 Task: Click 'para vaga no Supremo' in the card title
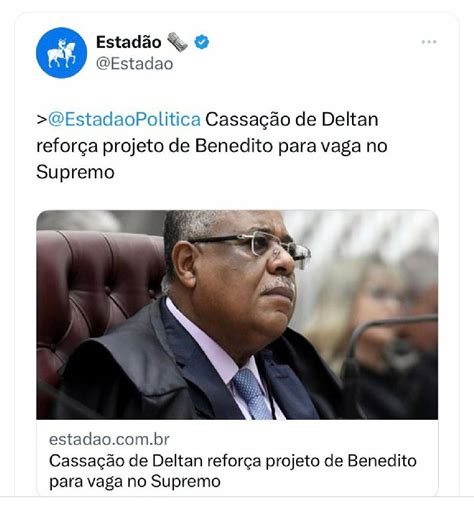coord(135,481)
